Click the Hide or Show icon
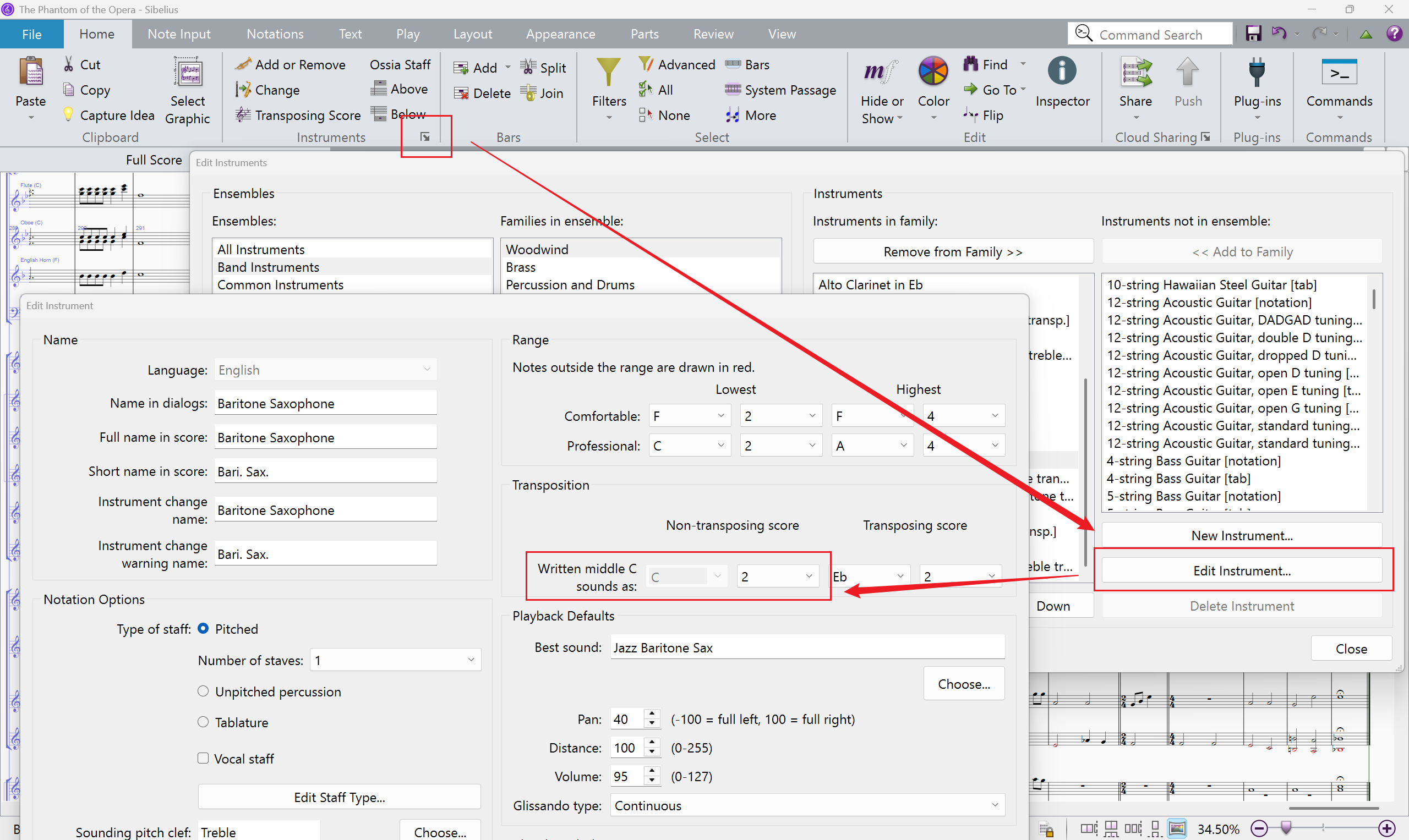 pyautogui.click(x=881, y=73)
